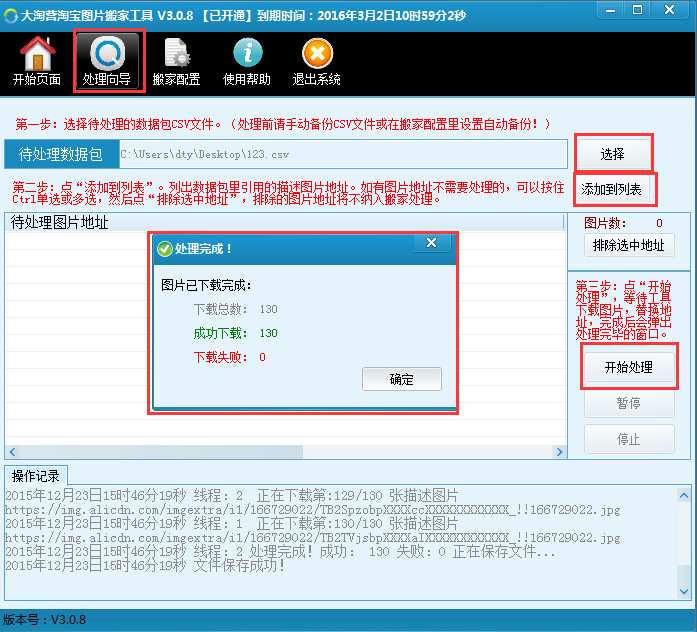Click the 成功下载: 130 text

click(x=236, y=333)
